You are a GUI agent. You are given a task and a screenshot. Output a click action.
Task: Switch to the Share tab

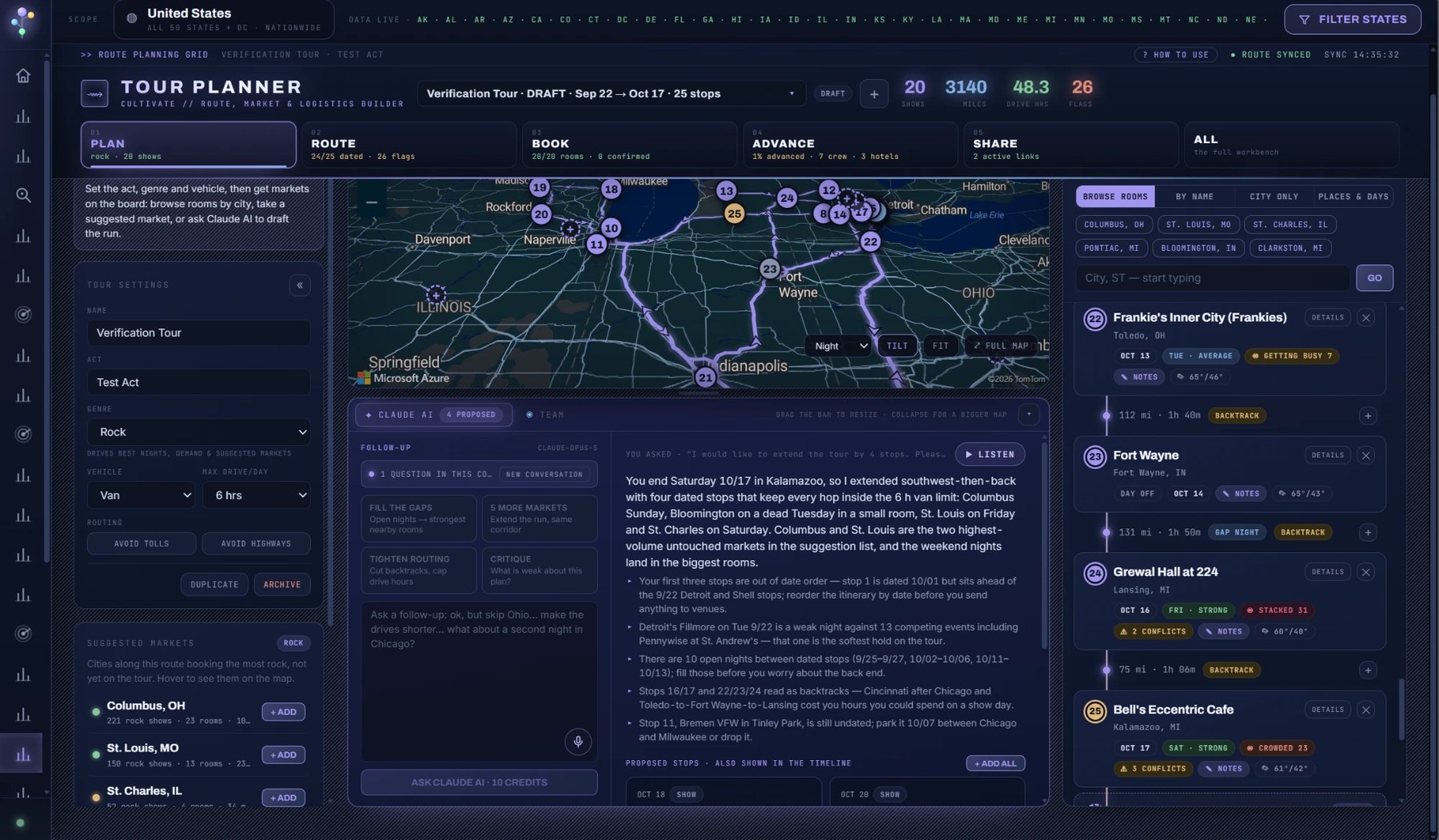[1070, 145]
